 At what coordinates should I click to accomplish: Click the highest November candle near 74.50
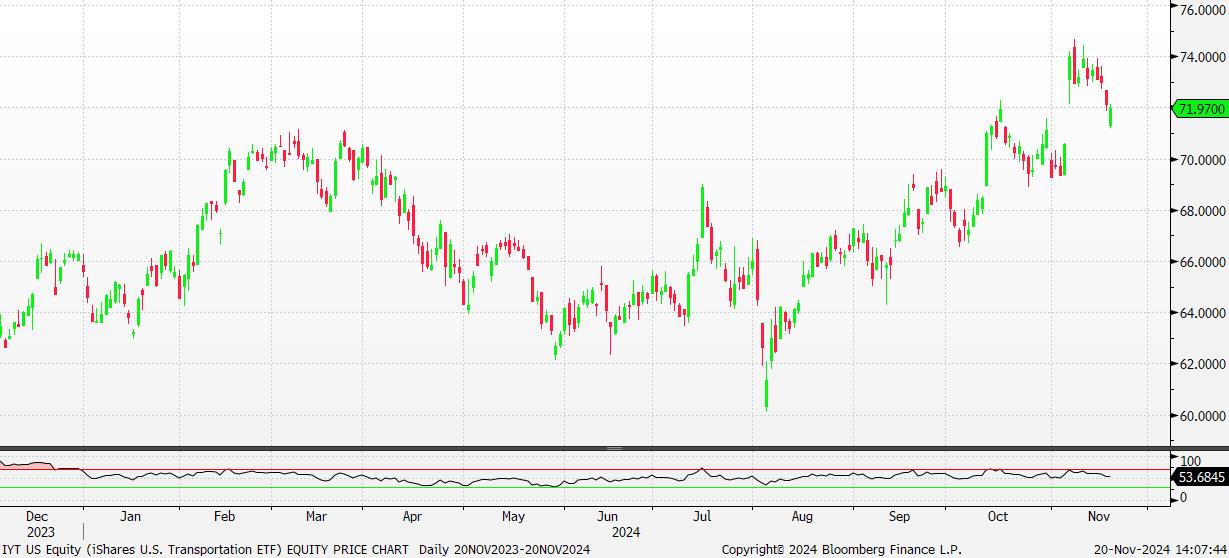tap(1075, 62)
